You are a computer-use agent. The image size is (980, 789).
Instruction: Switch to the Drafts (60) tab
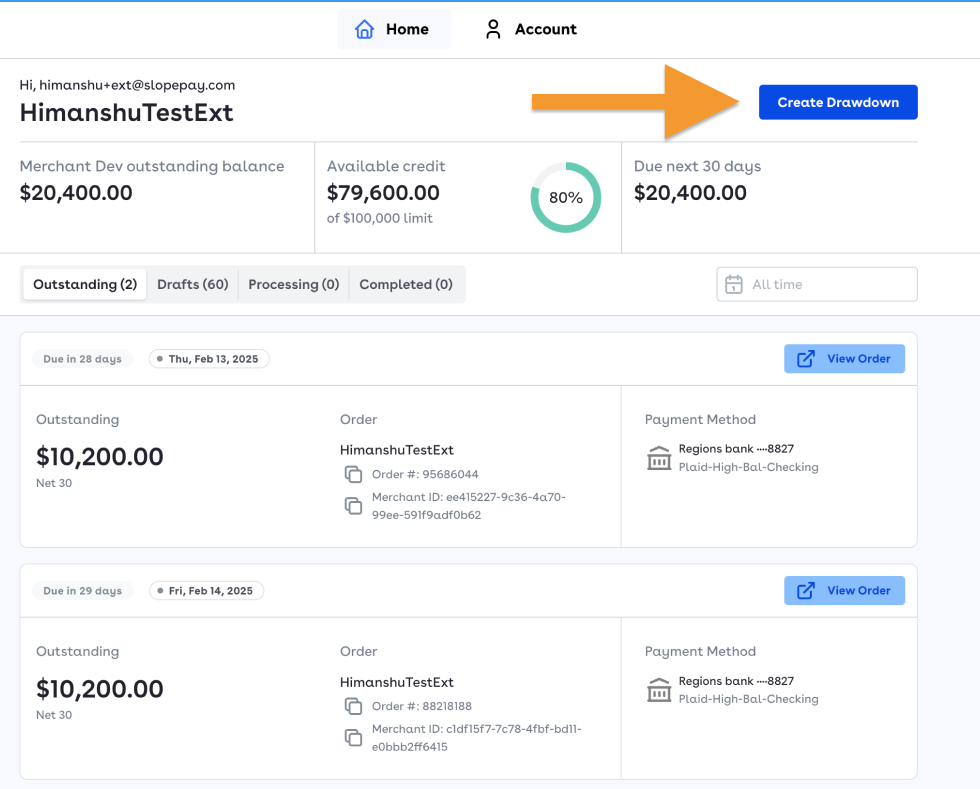(193, 284)
